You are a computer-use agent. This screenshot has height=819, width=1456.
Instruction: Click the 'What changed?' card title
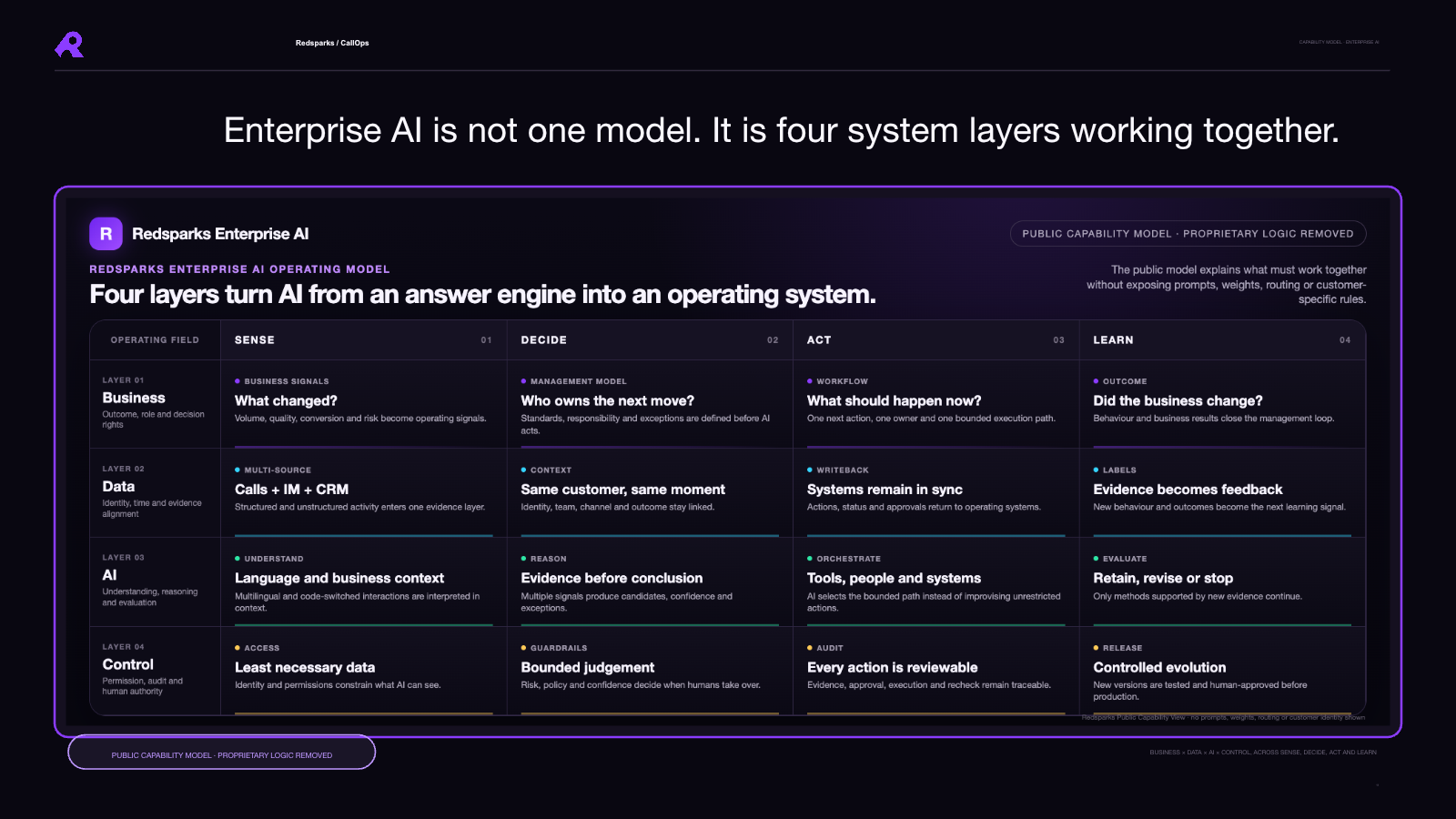coord(286,400)
